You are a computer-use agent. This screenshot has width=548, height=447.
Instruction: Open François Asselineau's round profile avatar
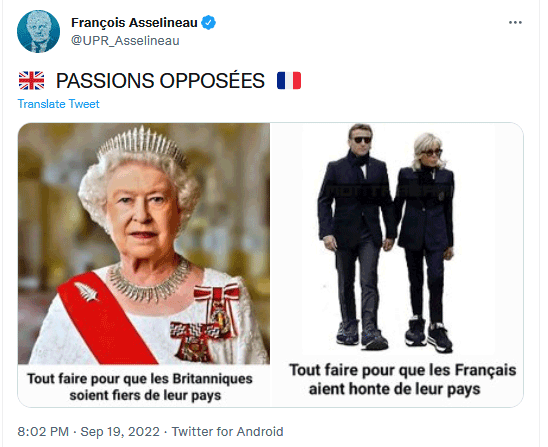(38, 31)
